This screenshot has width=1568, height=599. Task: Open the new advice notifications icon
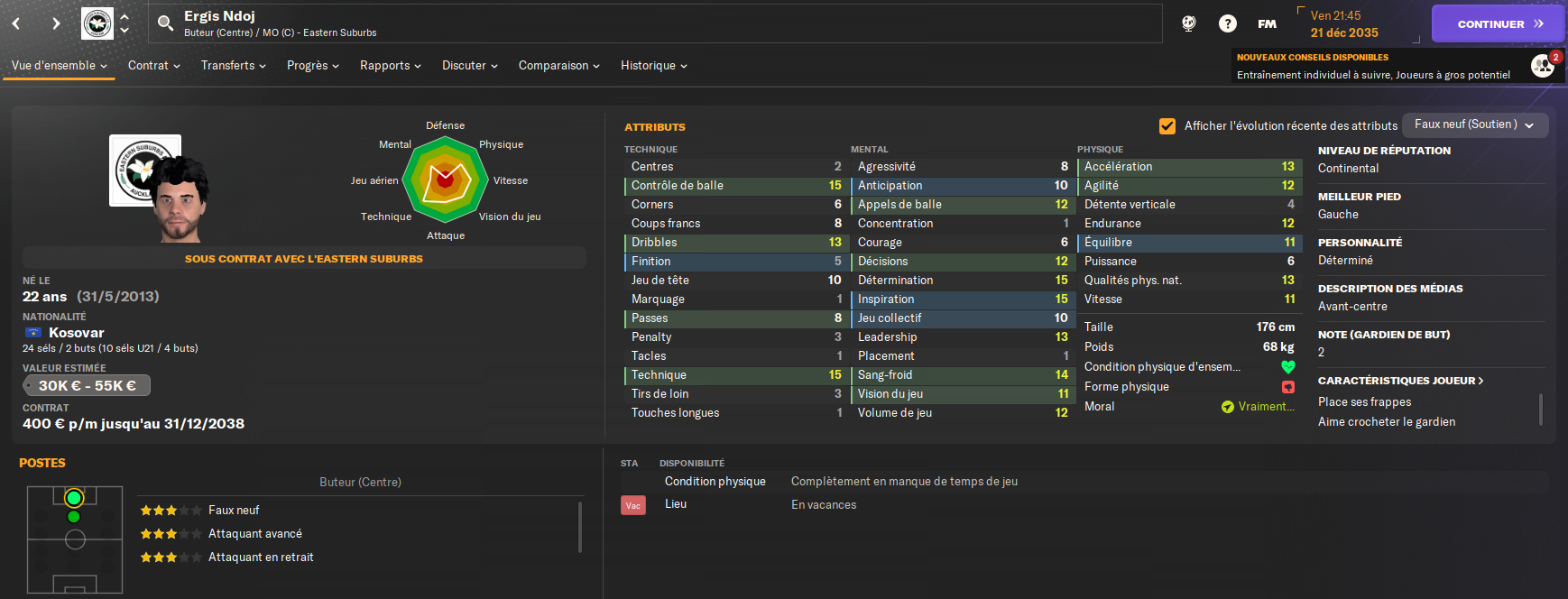(1544, 65)
